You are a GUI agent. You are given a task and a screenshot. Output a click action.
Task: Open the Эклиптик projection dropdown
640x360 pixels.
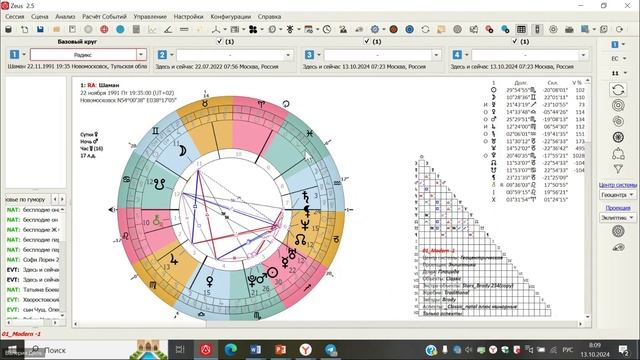coord(617,218)
